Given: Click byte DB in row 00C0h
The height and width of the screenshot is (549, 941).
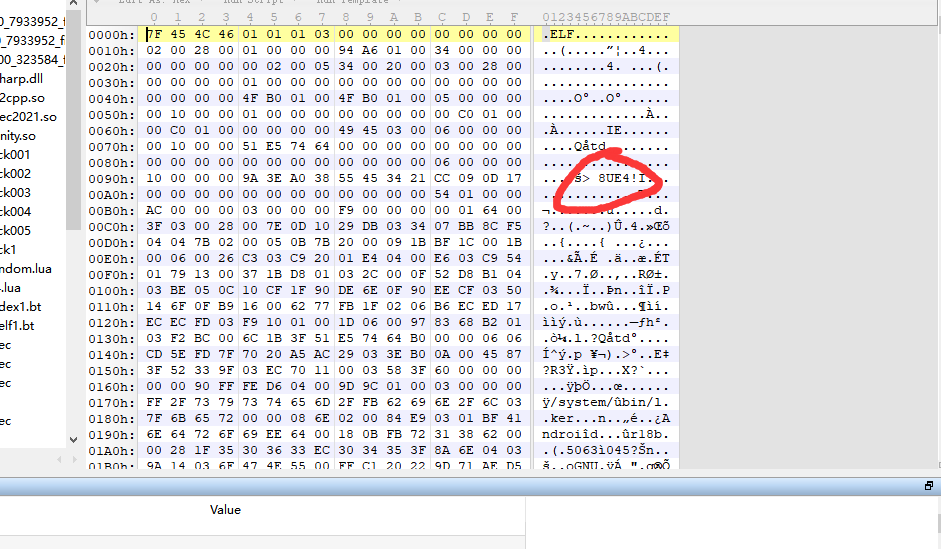Looking at the screenshot, I should tap(370, 226).
